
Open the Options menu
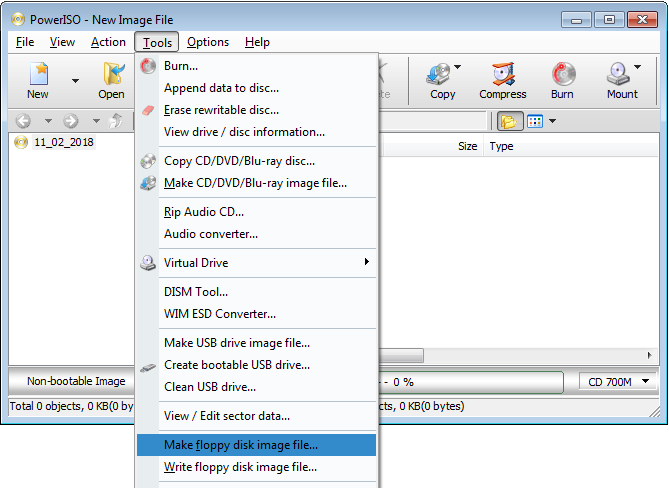tap(208, 42)
